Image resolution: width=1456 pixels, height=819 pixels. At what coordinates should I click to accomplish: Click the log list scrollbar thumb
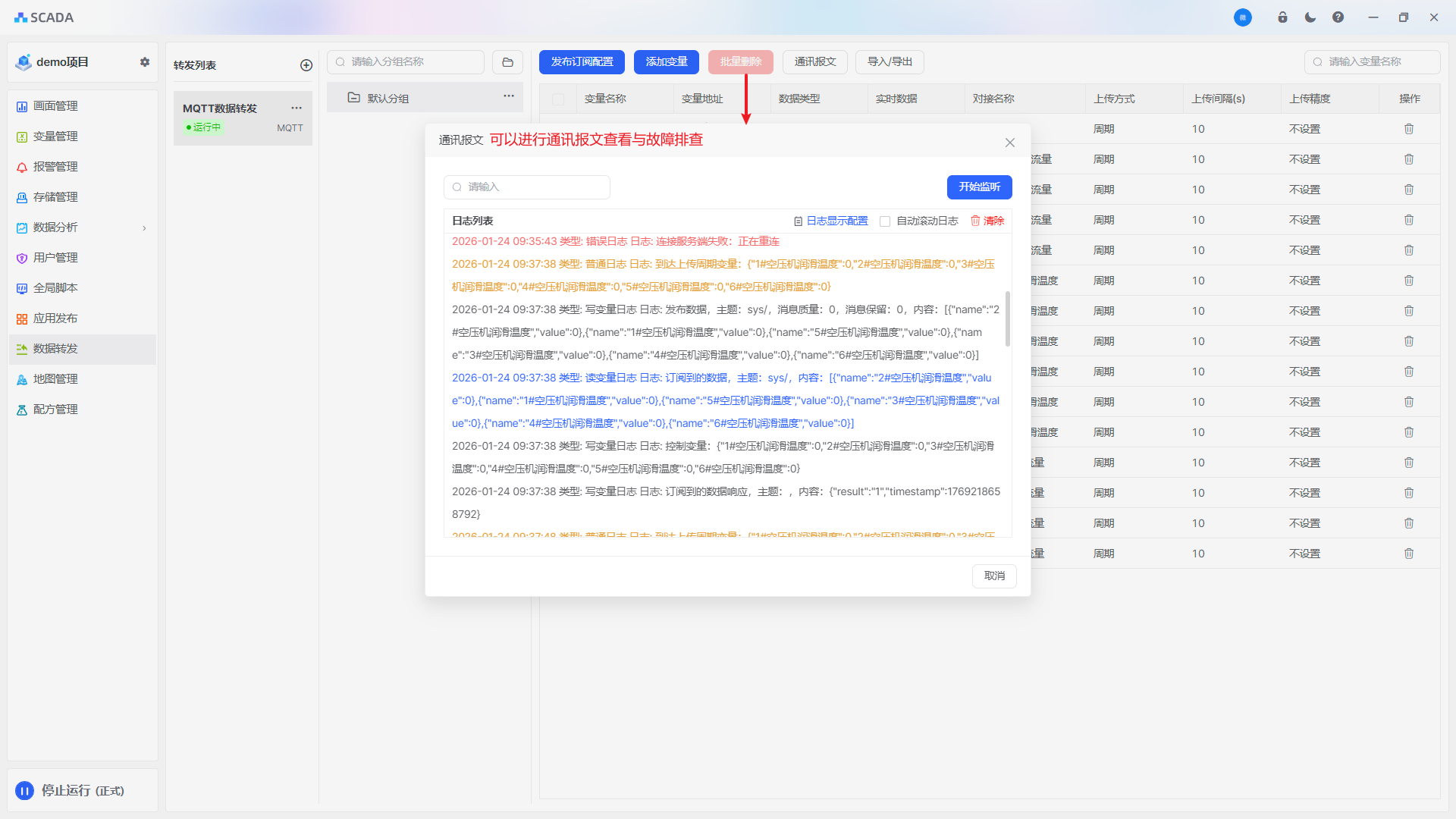click(x=1007, y=318)
